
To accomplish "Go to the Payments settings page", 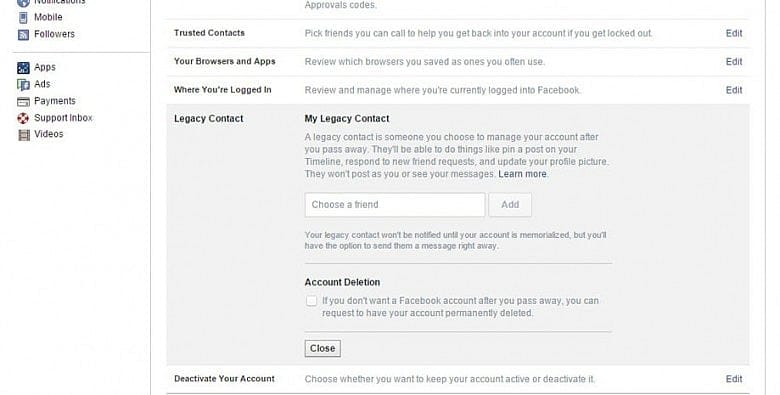I will (x=55, y=101).
